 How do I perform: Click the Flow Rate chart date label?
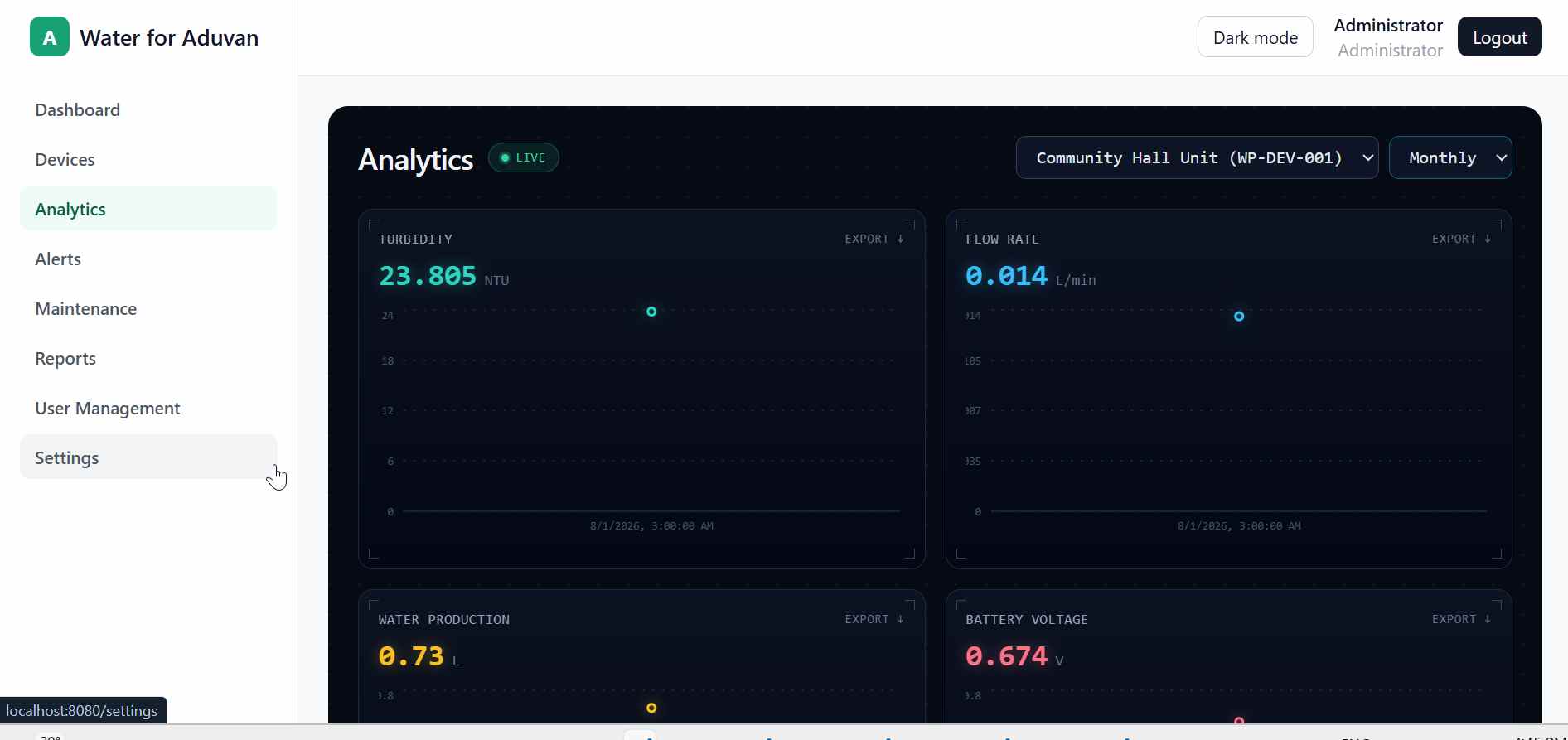pyautogui.click(x=1239, y=526)
